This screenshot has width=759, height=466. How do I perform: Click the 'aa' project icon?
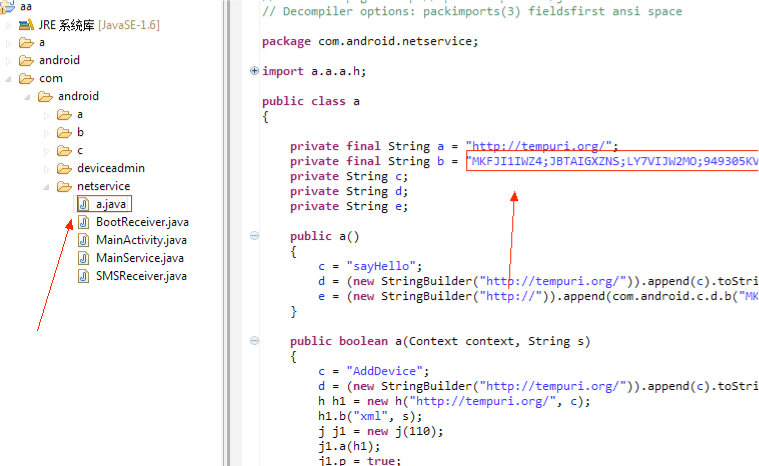7,6
